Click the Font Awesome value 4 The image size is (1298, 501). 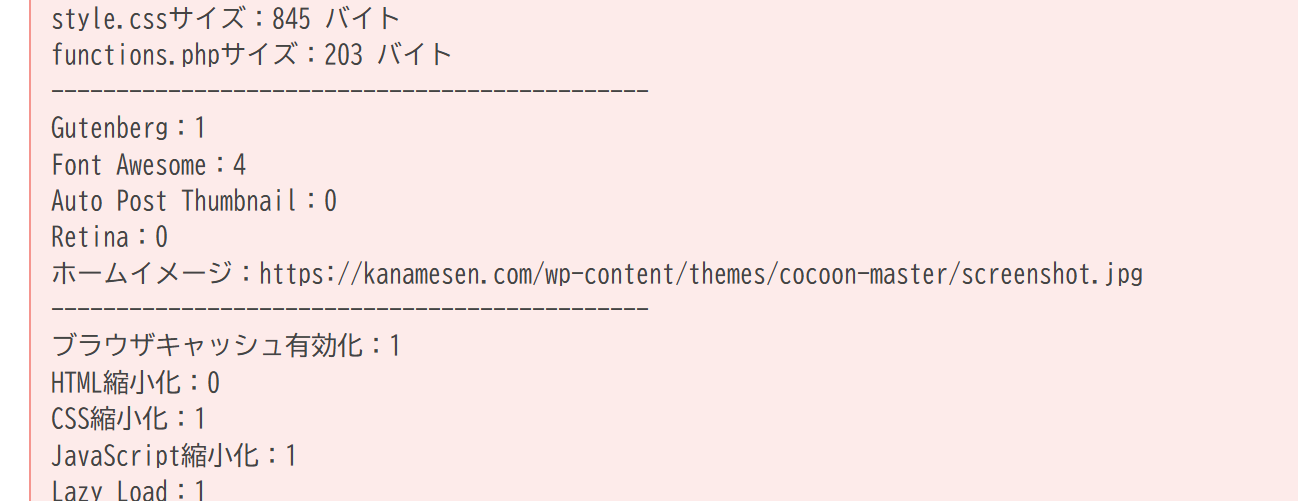[x=239, y=165]
